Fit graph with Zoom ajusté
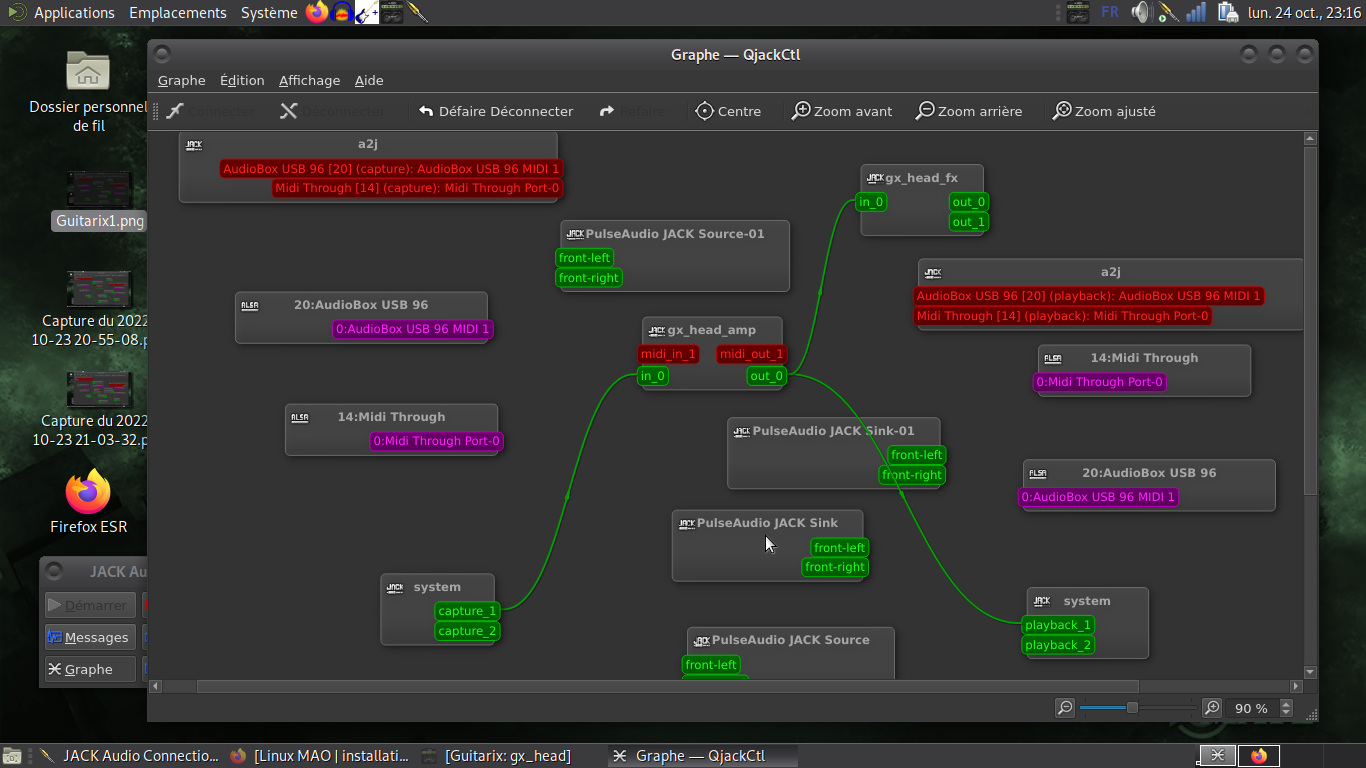The height and width of the screenshot is (768, 1366). tap(1104, 111)
